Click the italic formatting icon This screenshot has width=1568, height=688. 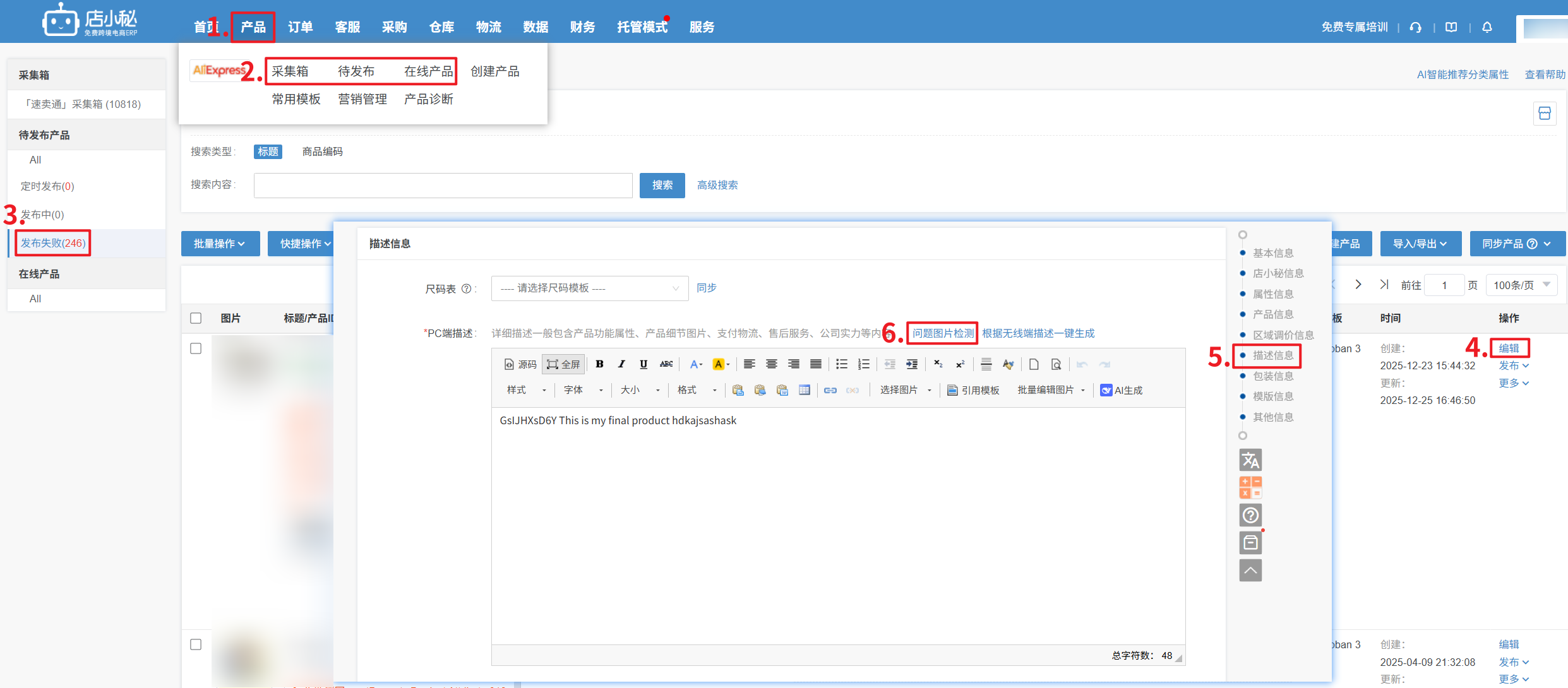[621, 364]
